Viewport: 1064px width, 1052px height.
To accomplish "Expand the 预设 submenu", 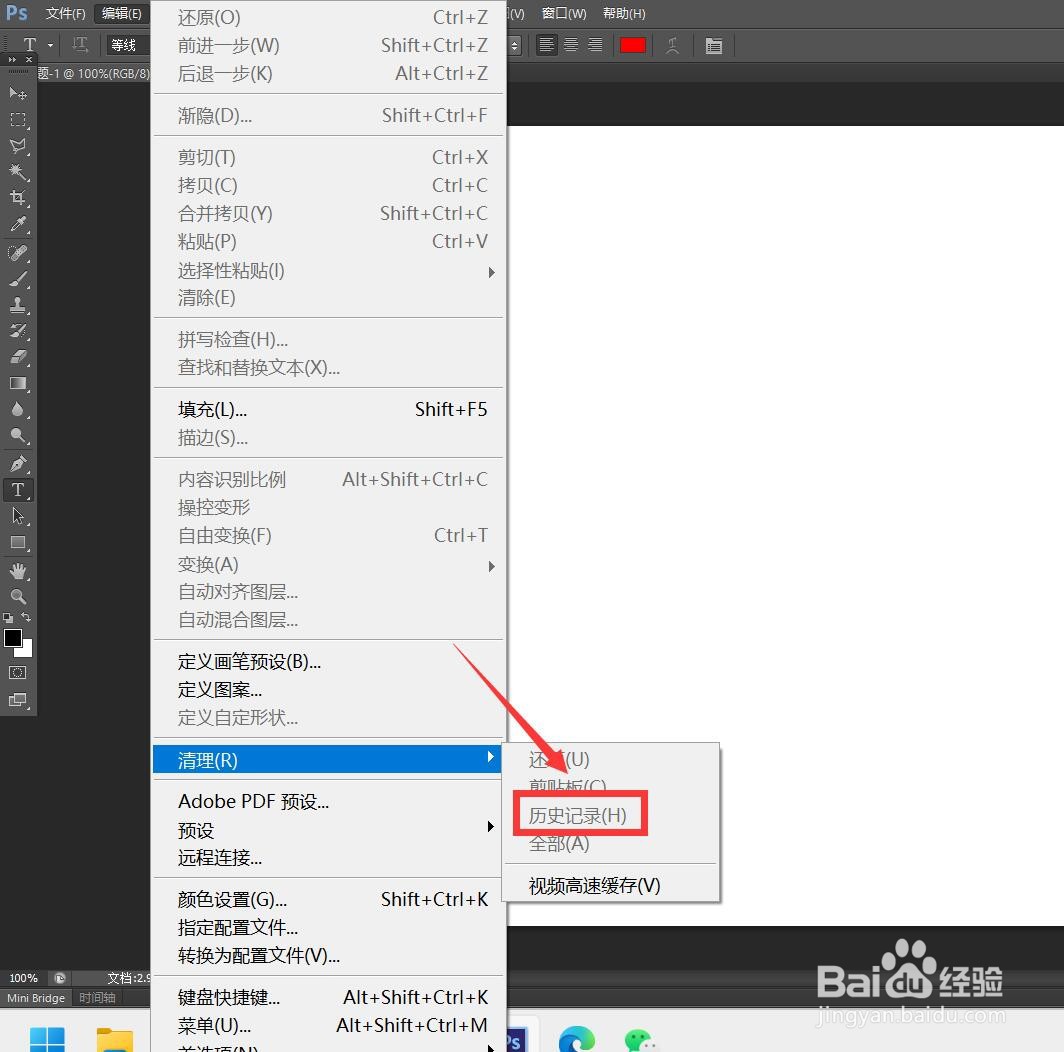I will [x=328, y=829].
